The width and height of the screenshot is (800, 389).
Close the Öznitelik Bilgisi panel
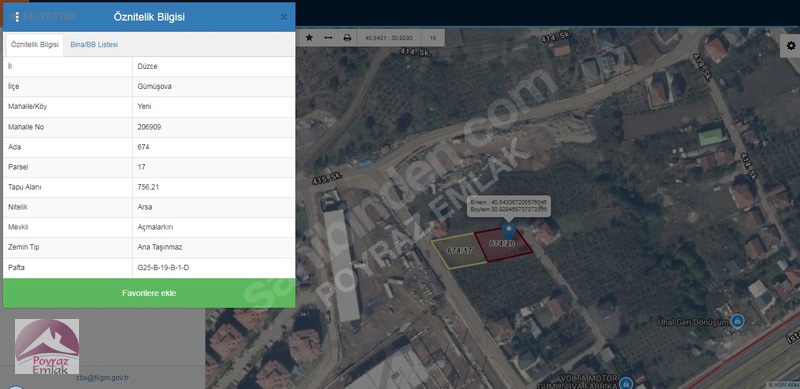(284, 17)
